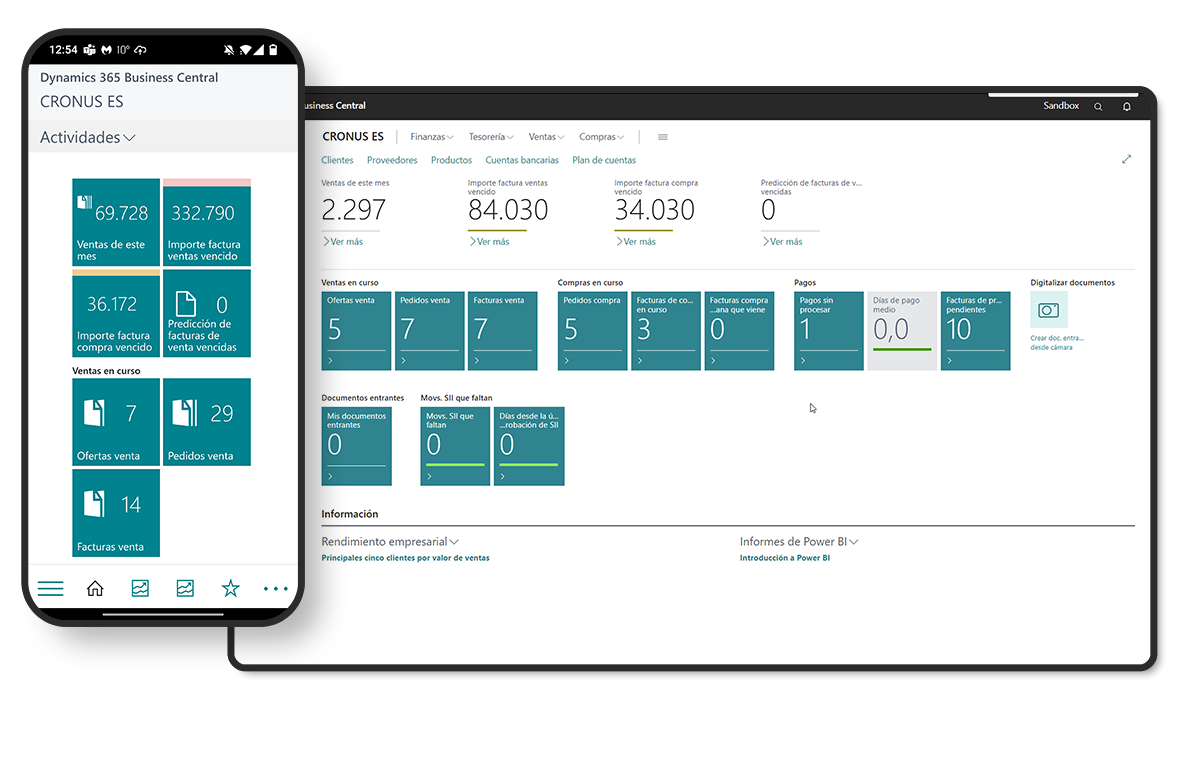Open the Ventas menu dropdown
This screenshot has width=1200, height=757.
click(547, 137)
